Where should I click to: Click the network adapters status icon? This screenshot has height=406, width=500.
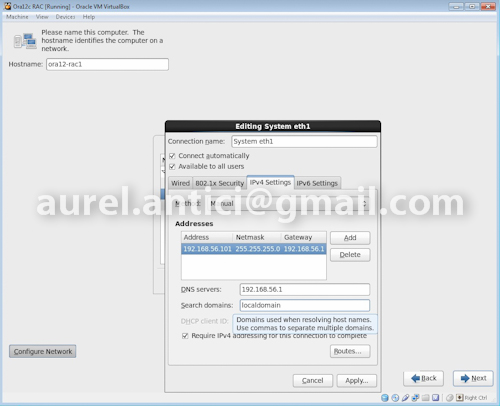415,398
